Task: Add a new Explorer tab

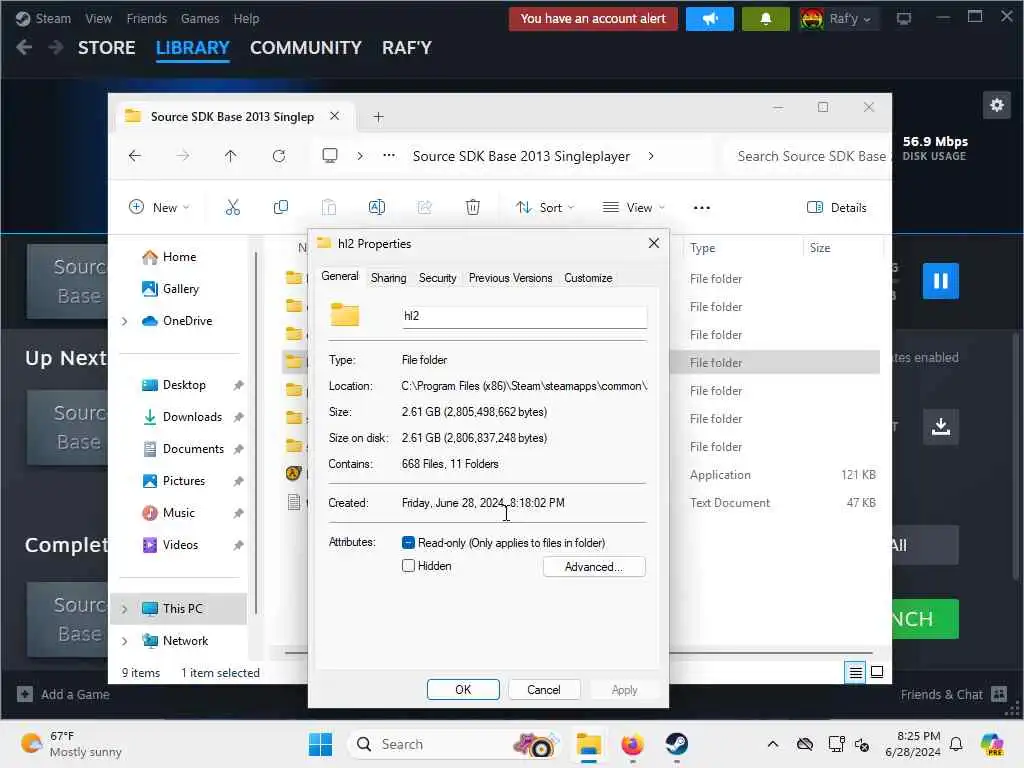Action: click(x=378, y=117)
